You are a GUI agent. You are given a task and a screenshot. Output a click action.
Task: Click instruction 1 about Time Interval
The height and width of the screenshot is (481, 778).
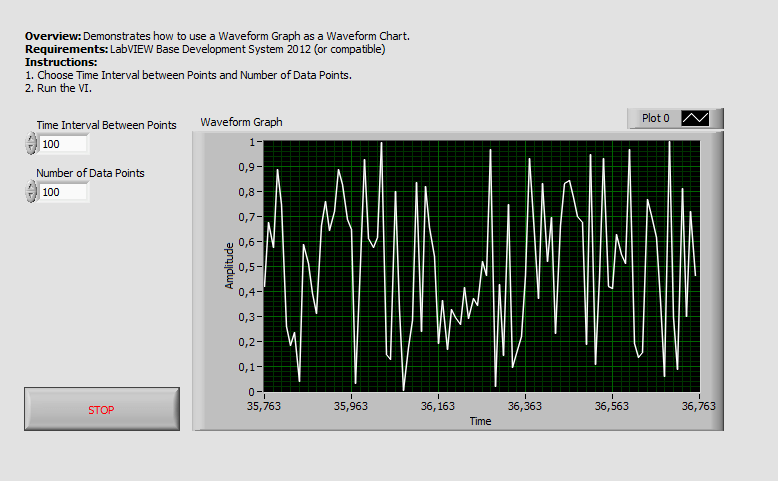189,75
